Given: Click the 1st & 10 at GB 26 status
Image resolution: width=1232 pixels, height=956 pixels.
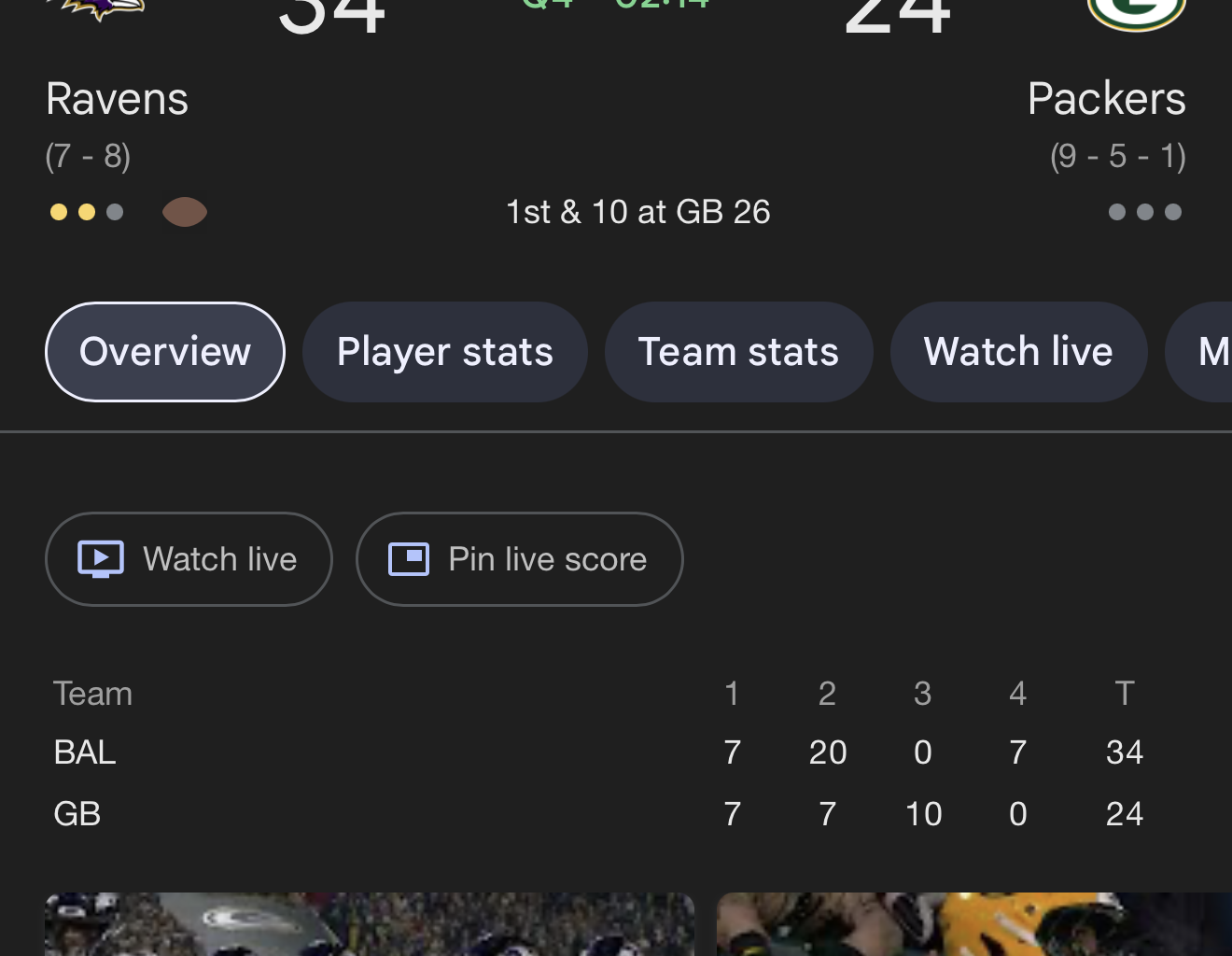Looking at the screenshot, I should (x=638, y=212).
